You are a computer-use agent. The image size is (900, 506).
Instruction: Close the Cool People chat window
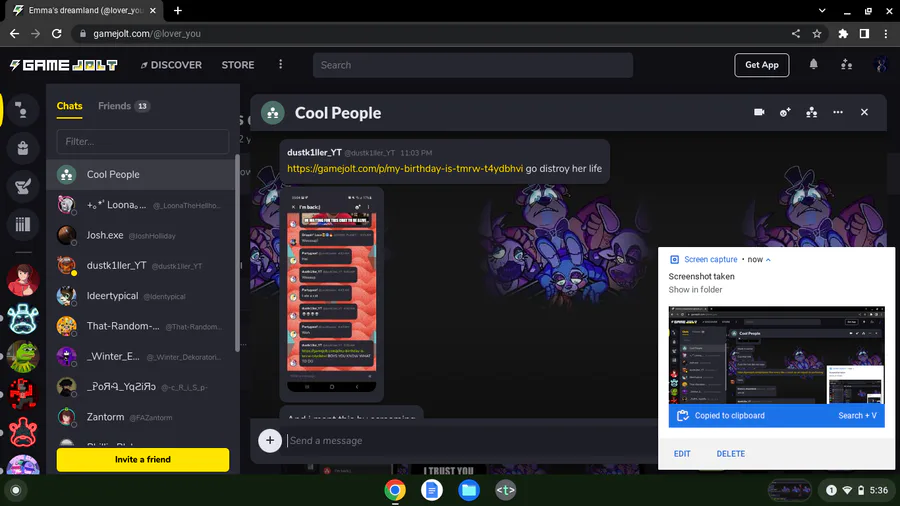pos(864,112)
